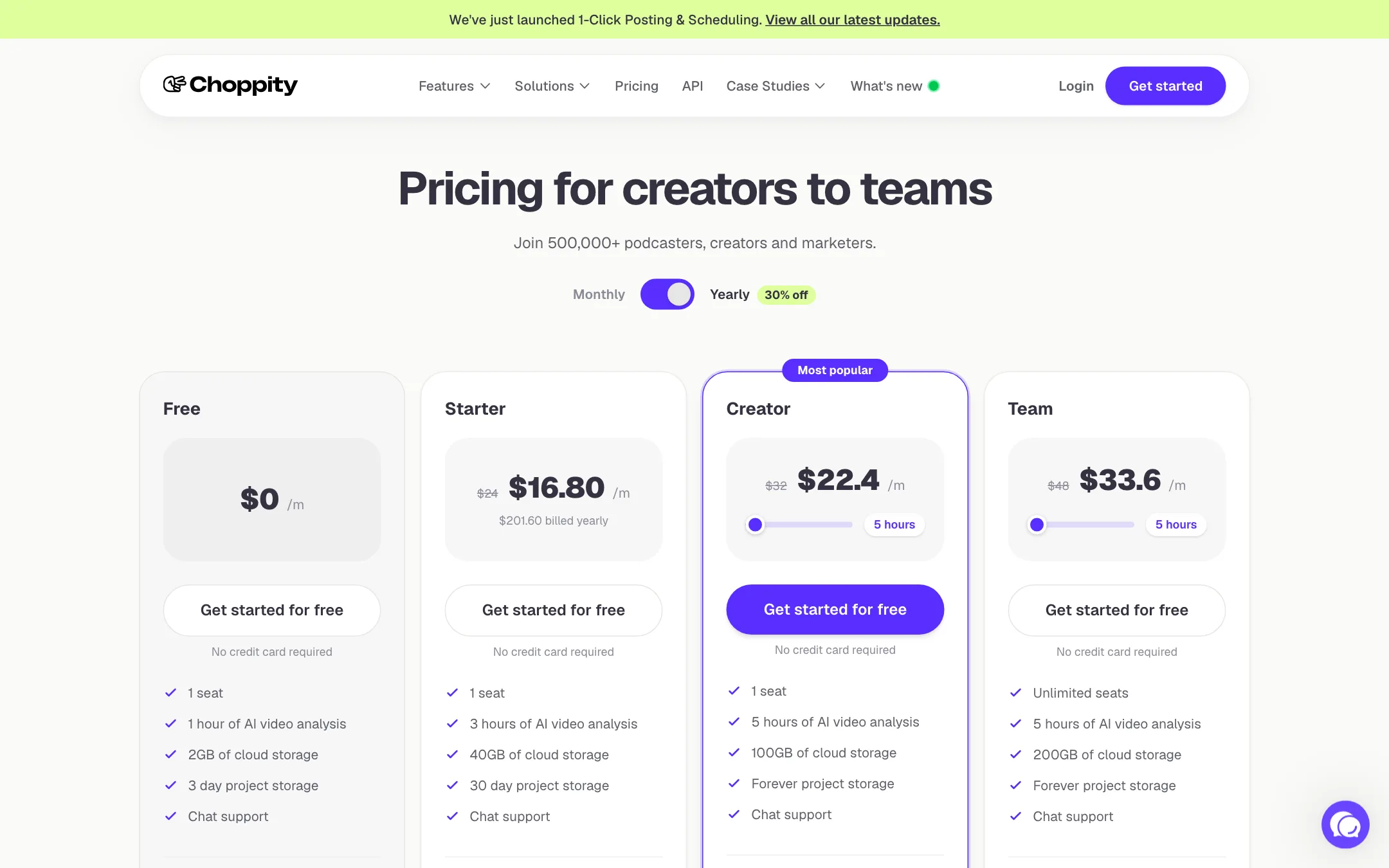1389x868 pixels.
Task: Open the Pricing nav item
Action: (x=636, y=86)
